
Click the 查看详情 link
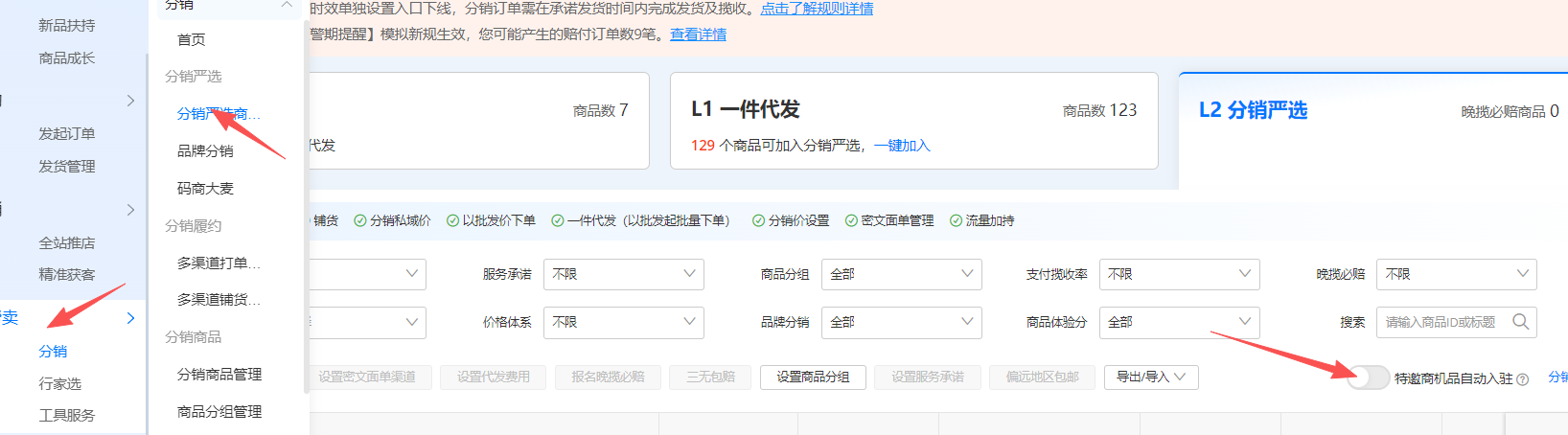698,34
